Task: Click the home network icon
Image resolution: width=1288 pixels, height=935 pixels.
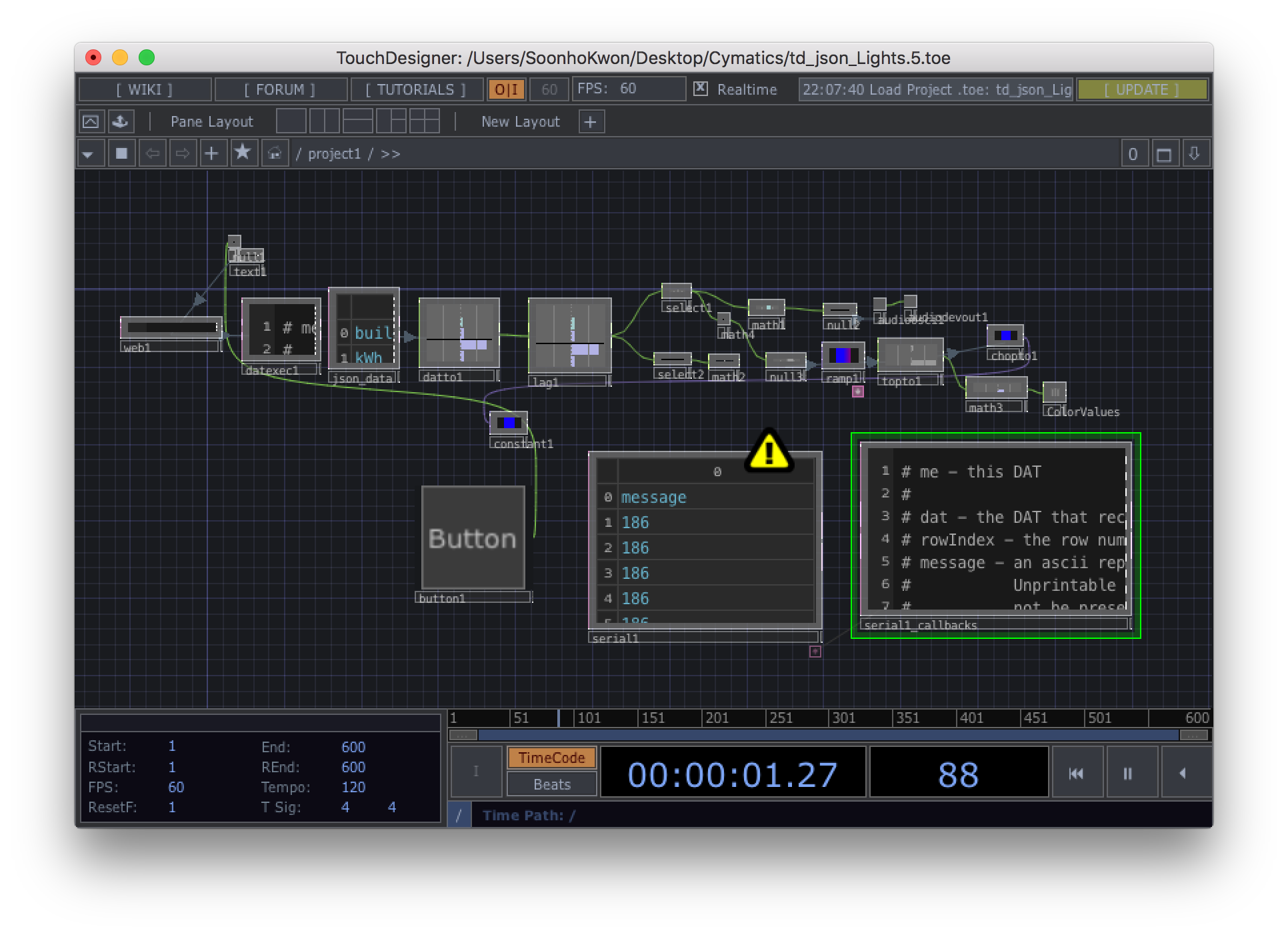Action: click(275, 153)
